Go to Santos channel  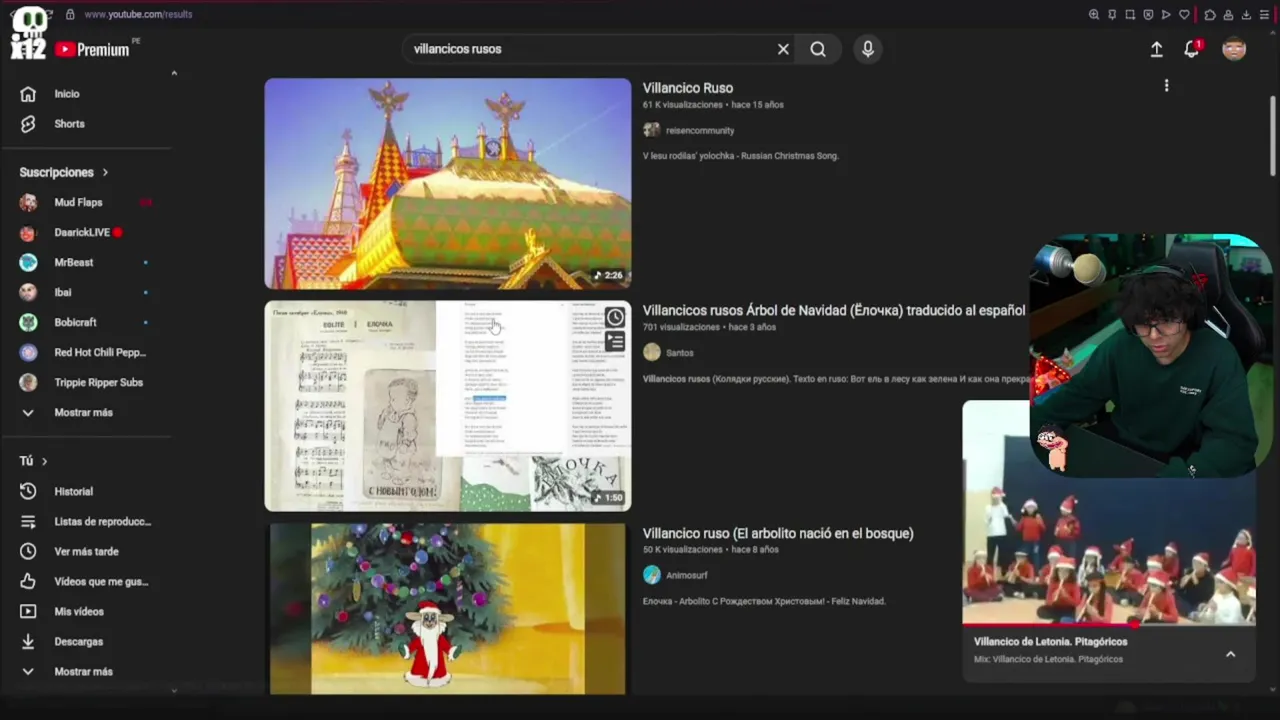coord(680,353)
